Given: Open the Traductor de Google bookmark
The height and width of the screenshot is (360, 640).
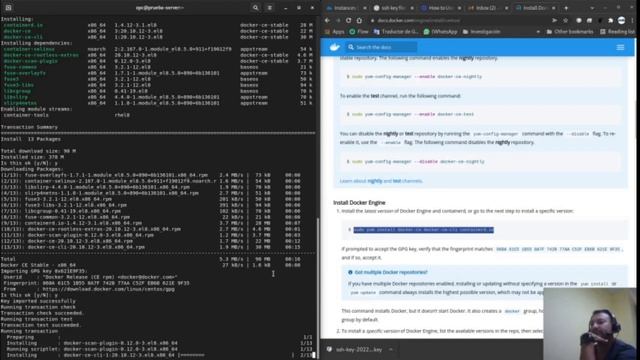Looking at the screenshot, I should (396, 31).
